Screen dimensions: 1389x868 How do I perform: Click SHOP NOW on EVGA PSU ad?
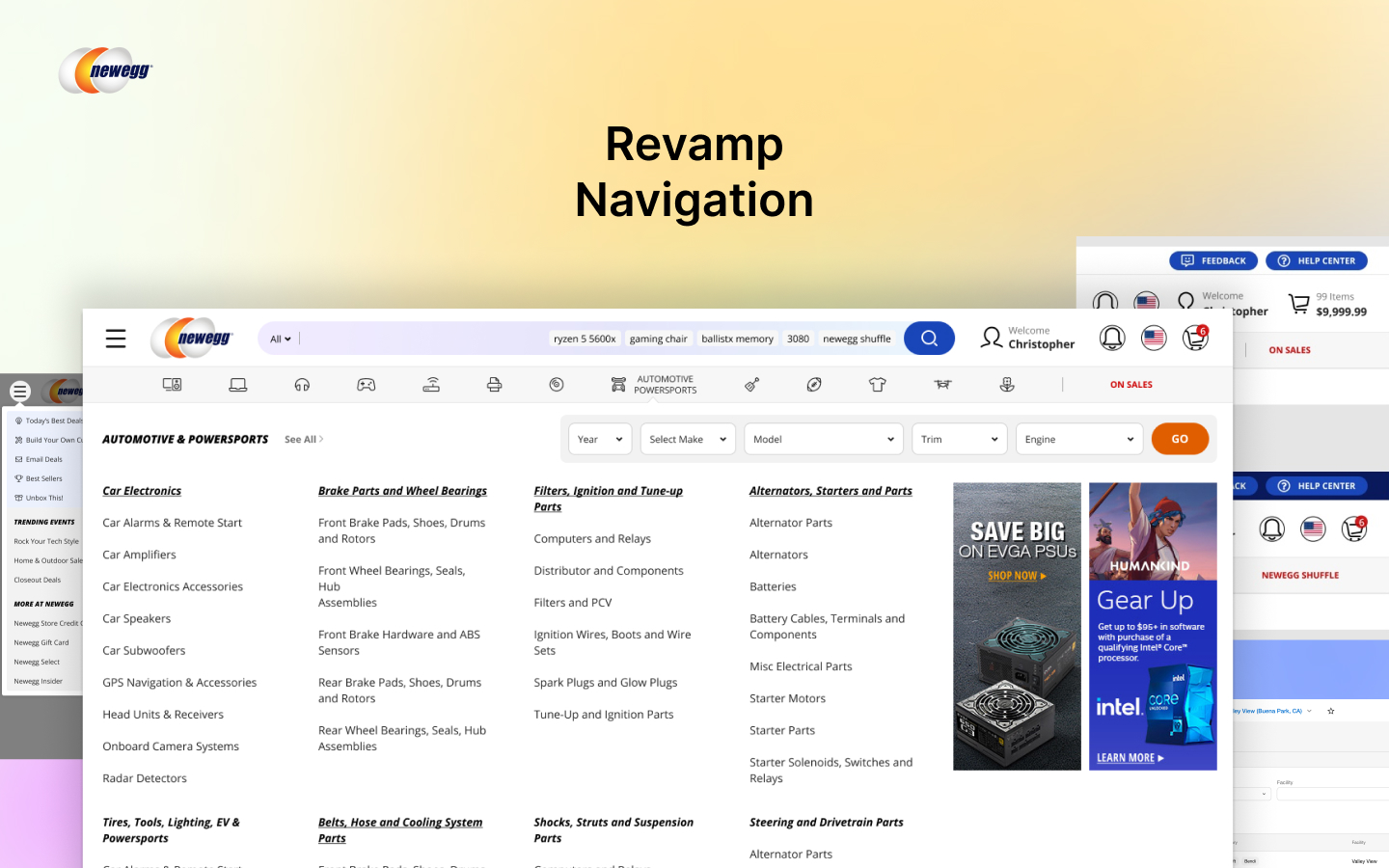[x=1017, y=576]
